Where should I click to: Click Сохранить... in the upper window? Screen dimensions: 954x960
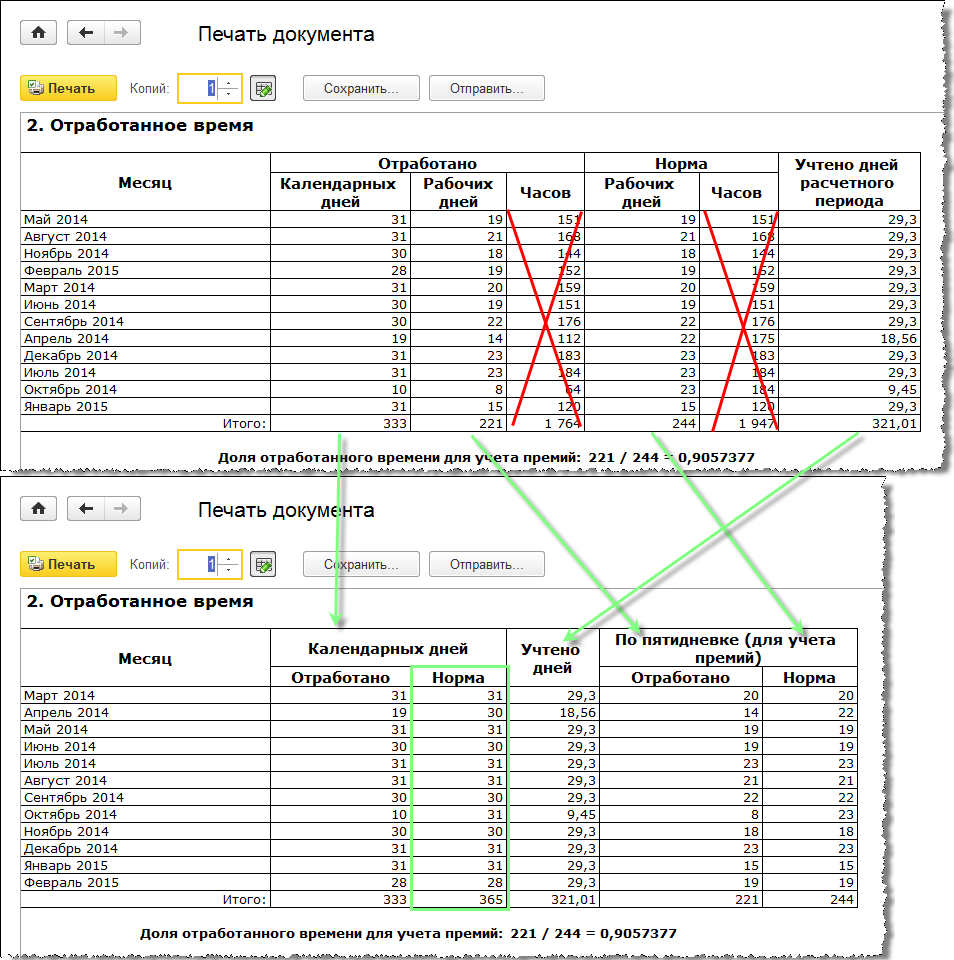click(x=361, y=88)
